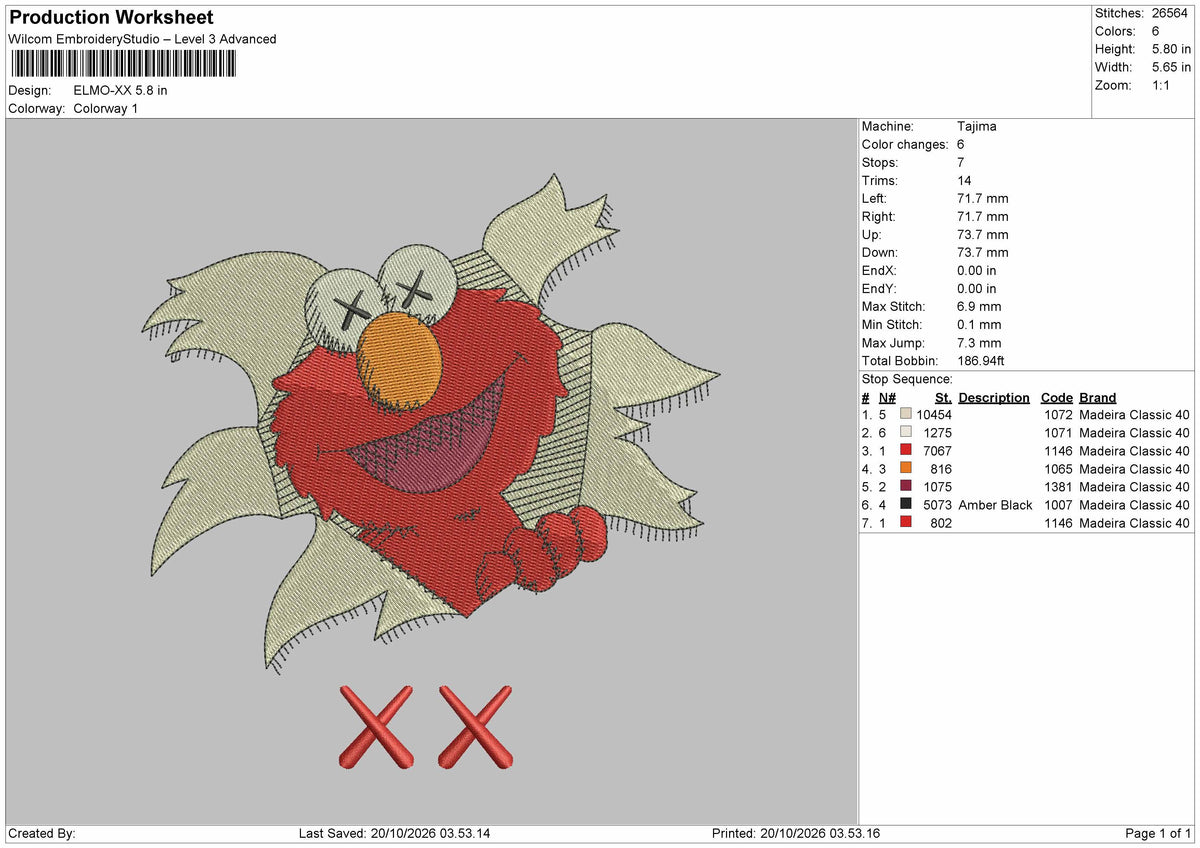Click the 'EndX:' label
The width and height of the screenshot is (1200, 848).
pyautogui.click(x=880, y=270)
